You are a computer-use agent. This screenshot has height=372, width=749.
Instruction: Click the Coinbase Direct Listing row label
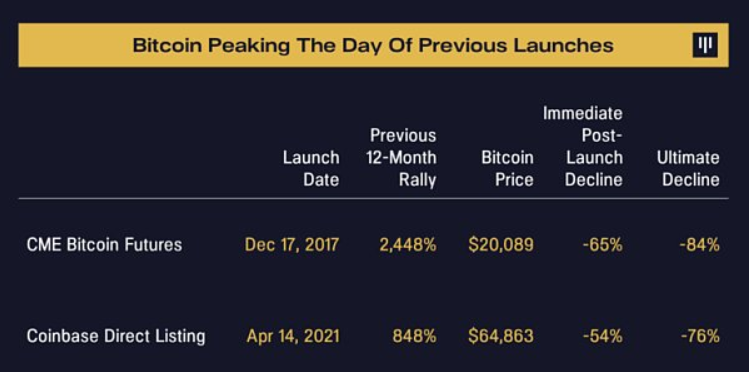click(x=116, y=336)
